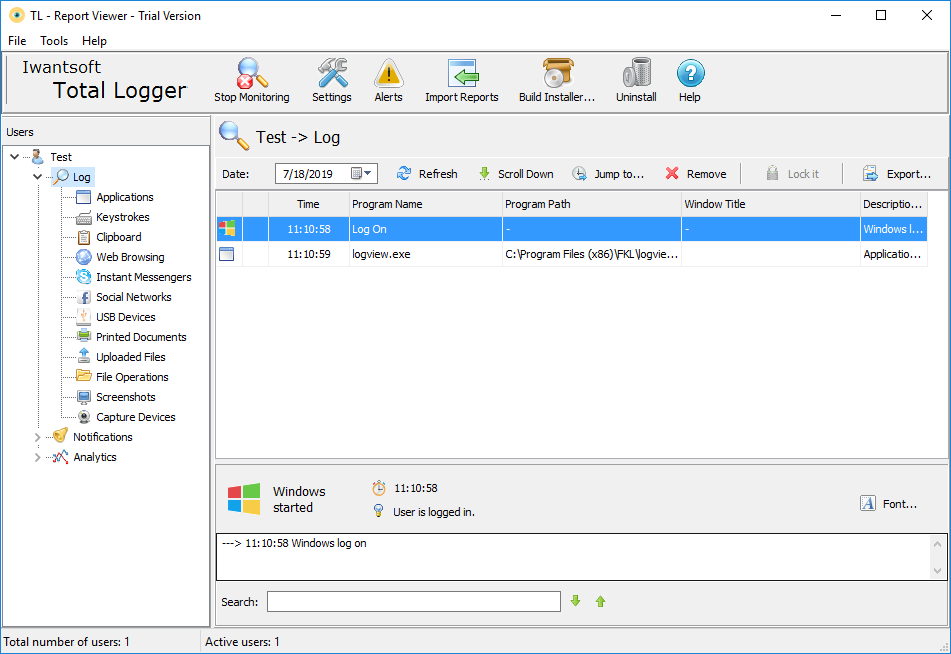Click the Stop Monitoring toolbar icon
The height and width of the screenshot is (654, 951).
coord(252,75)
